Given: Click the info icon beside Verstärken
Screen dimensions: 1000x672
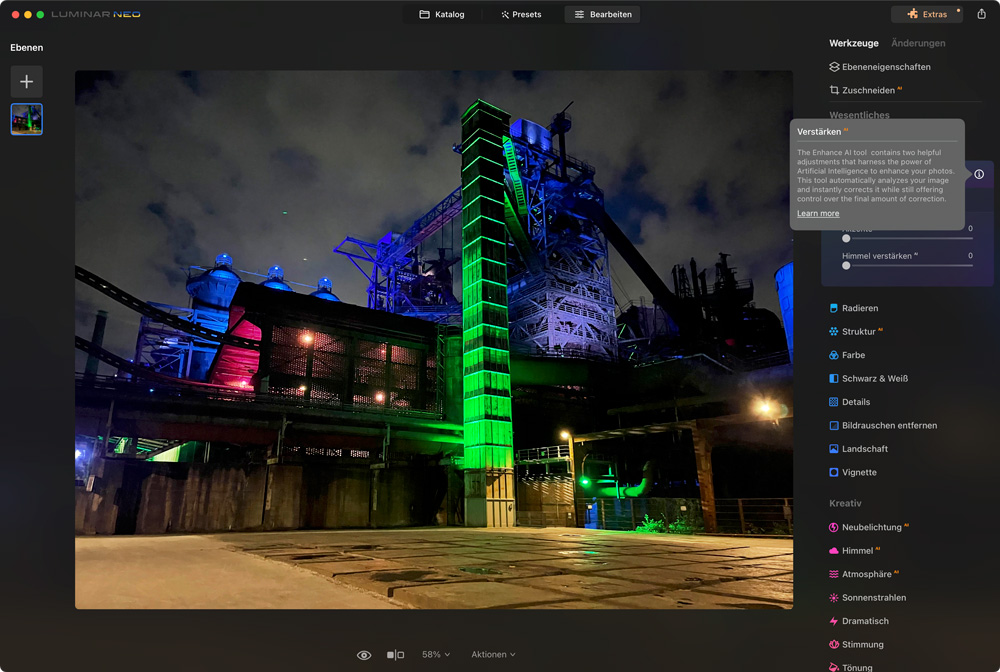Looking at the screenshot, I should [979, 174].
